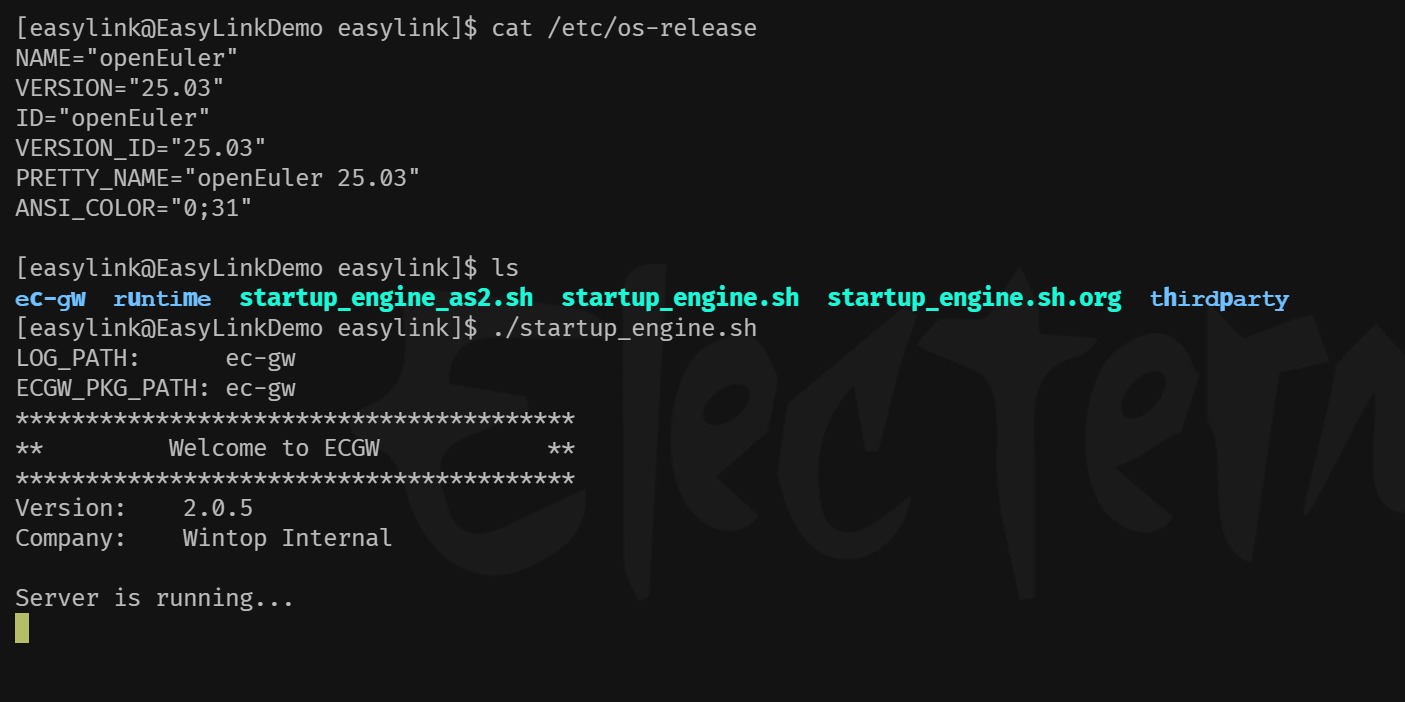1405x702 pixels.
Task: Click the green terminal cursor block
Action: 22,628
